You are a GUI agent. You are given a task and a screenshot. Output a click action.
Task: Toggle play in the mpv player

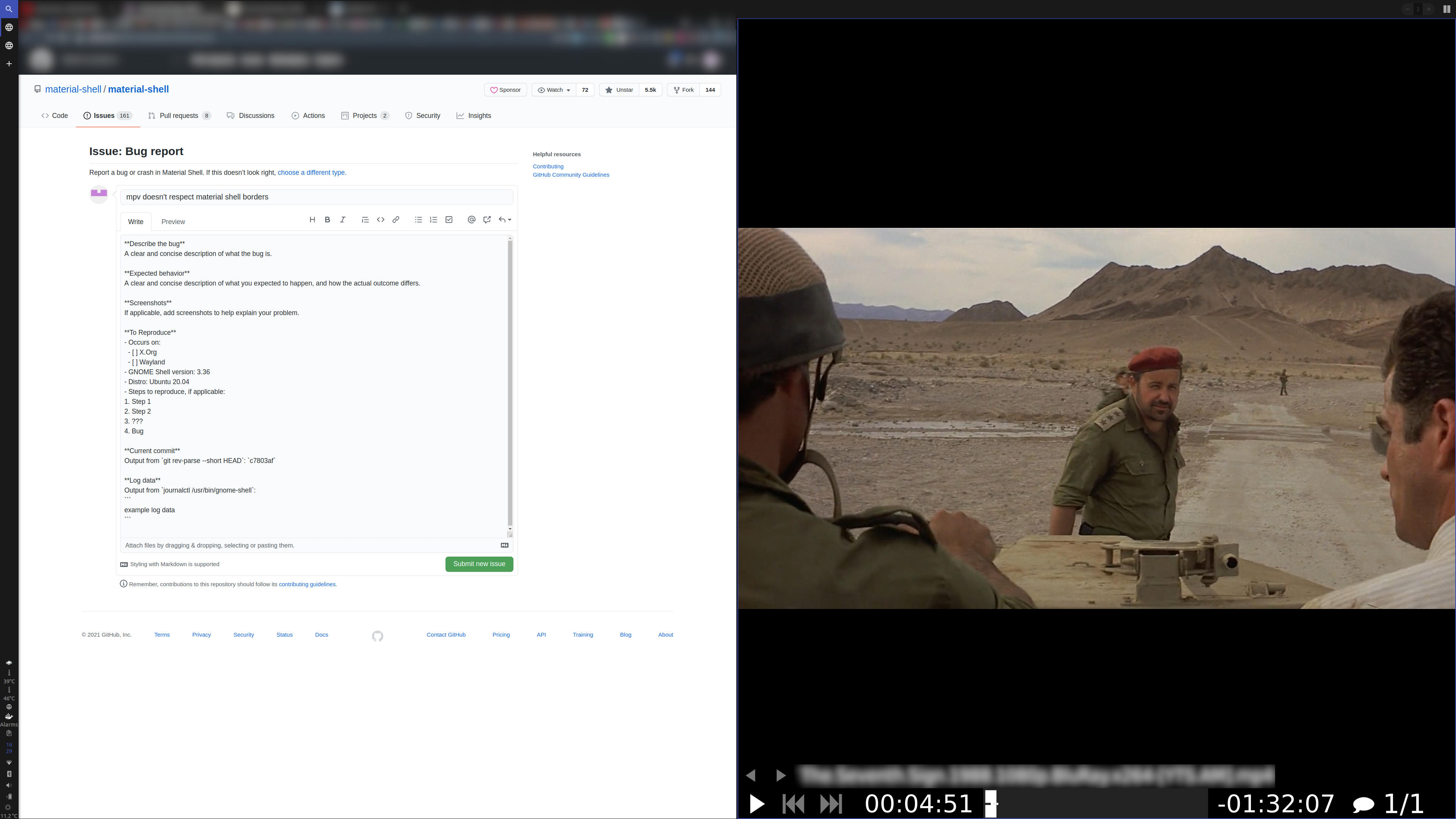click(x=757, y=804)
